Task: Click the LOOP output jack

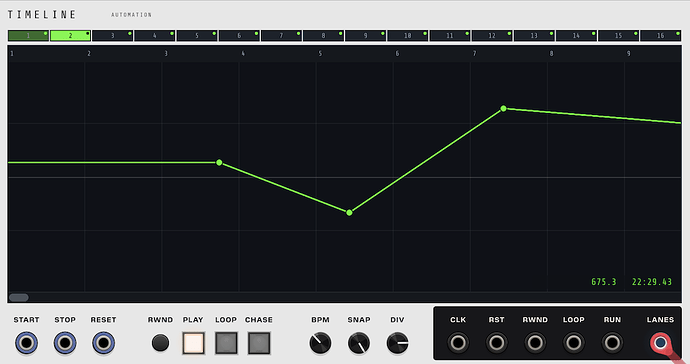Action: [573, 342]
